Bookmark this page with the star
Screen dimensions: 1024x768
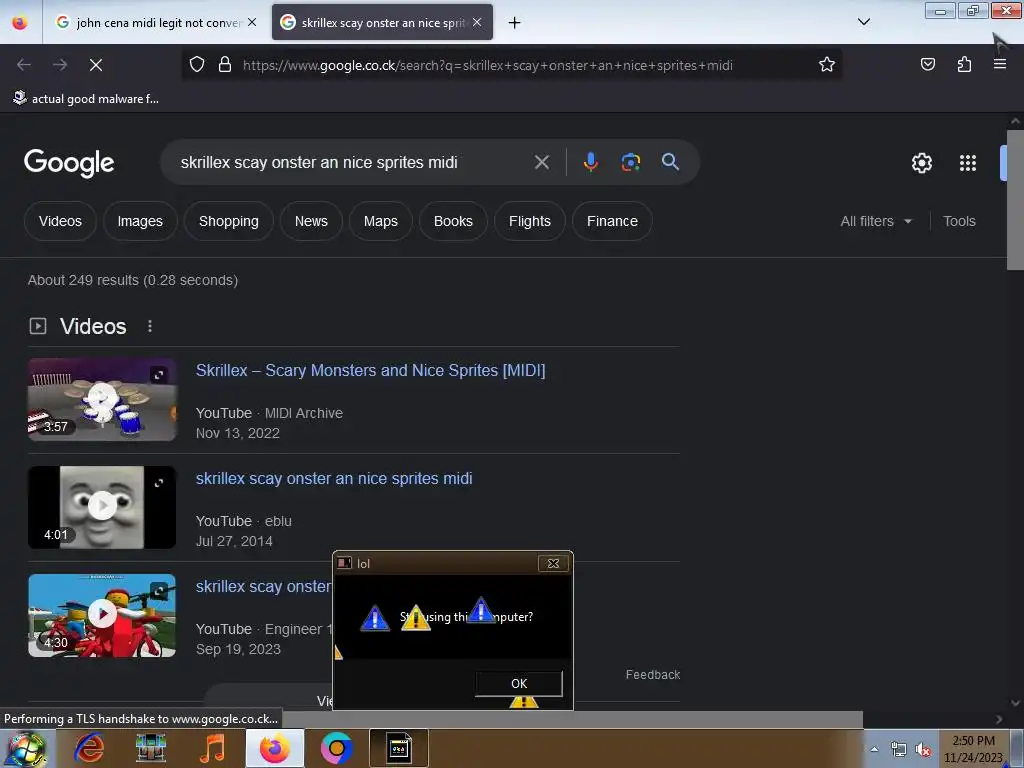pyautogui.click(x=827, y=64)
